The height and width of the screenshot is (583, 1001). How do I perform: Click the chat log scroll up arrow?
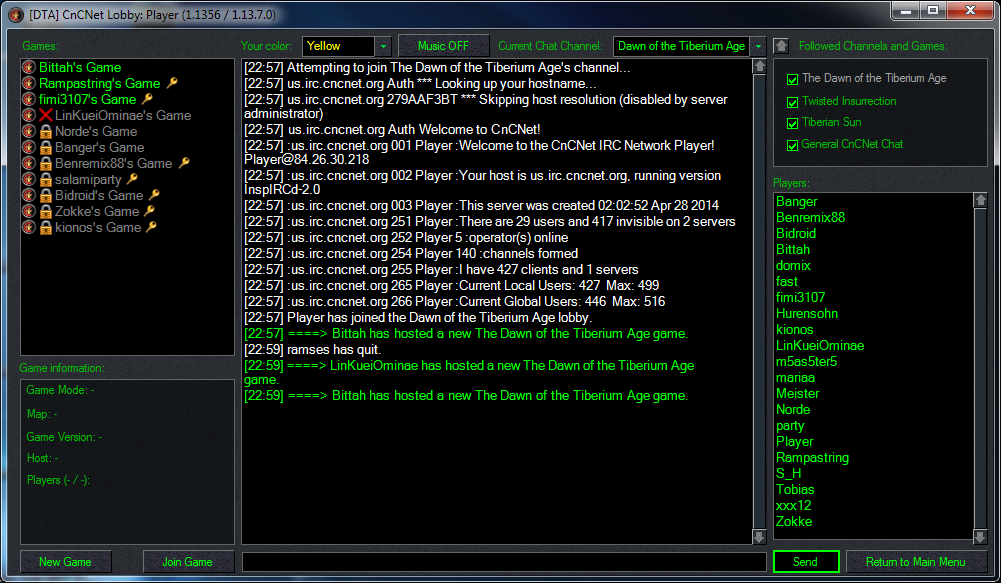tap(759, 66)
